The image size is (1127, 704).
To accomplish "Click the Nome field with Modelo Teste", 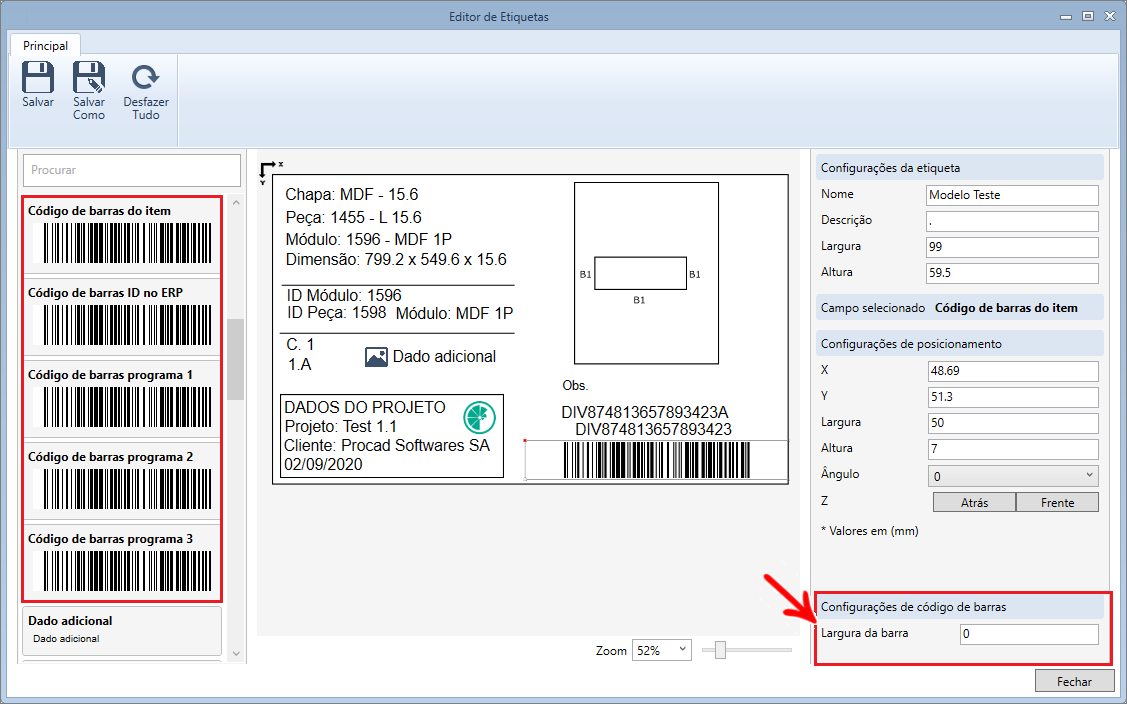I will pos(1012,195).
